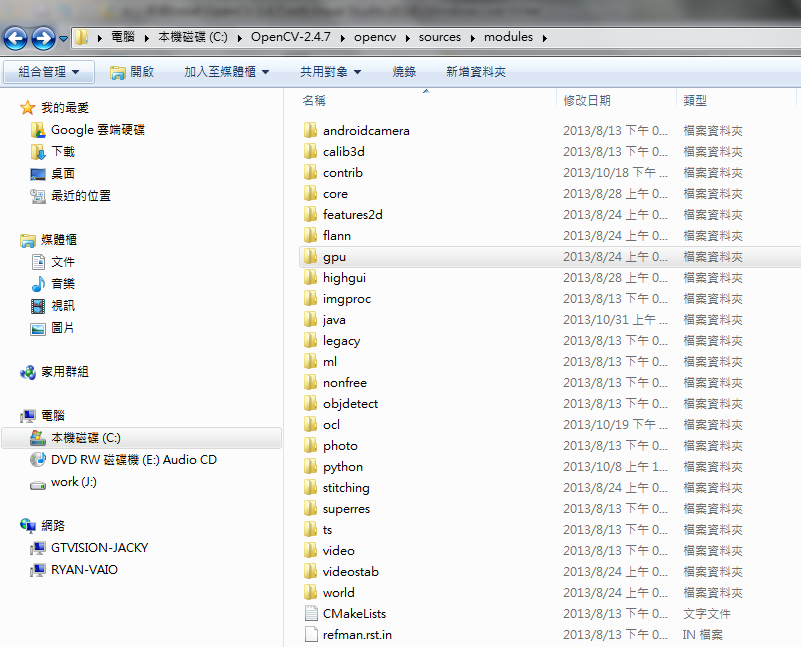Select 媒體櫃 libraries icon
801x647 pixels.
click(x=28, y=240)
